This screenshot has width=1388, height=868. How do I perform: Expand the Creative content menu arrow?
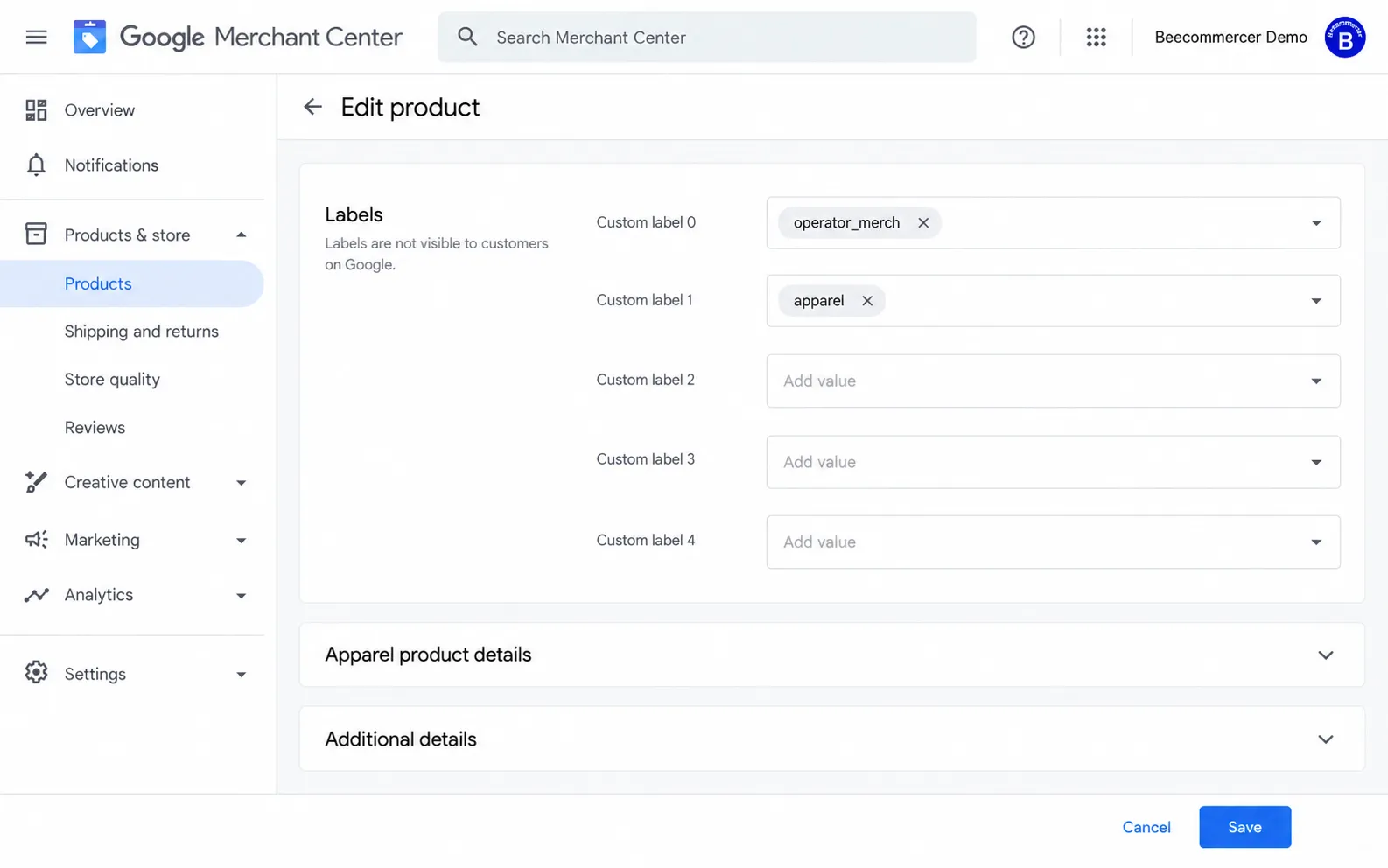pos(241,483)
